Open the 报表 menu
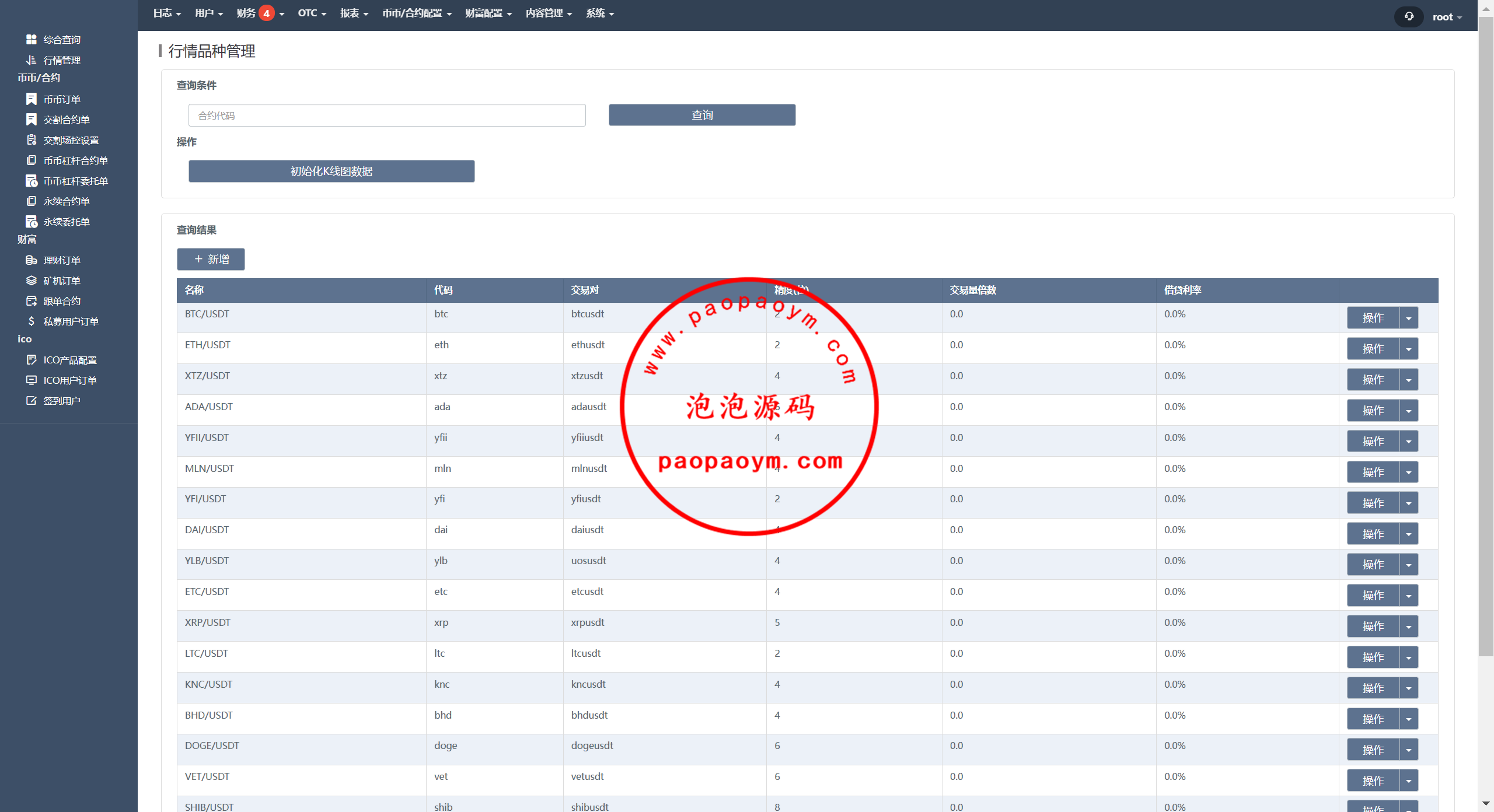 (x=354, y=13)
